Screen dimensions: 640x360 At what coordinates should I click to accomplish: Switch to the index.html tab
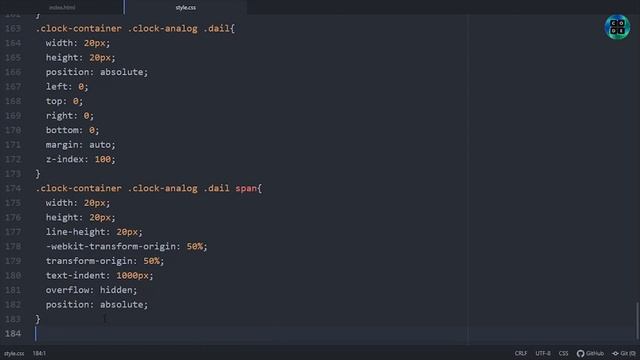(x=62, y=7)
